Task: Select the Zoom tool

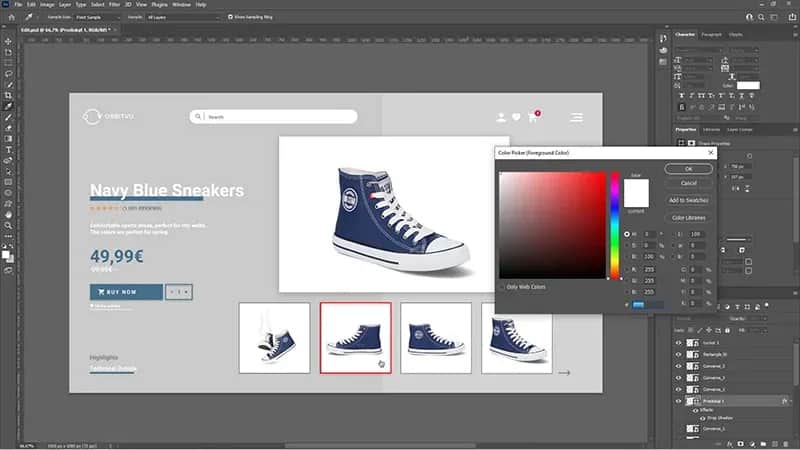Action: coord(8,225)
